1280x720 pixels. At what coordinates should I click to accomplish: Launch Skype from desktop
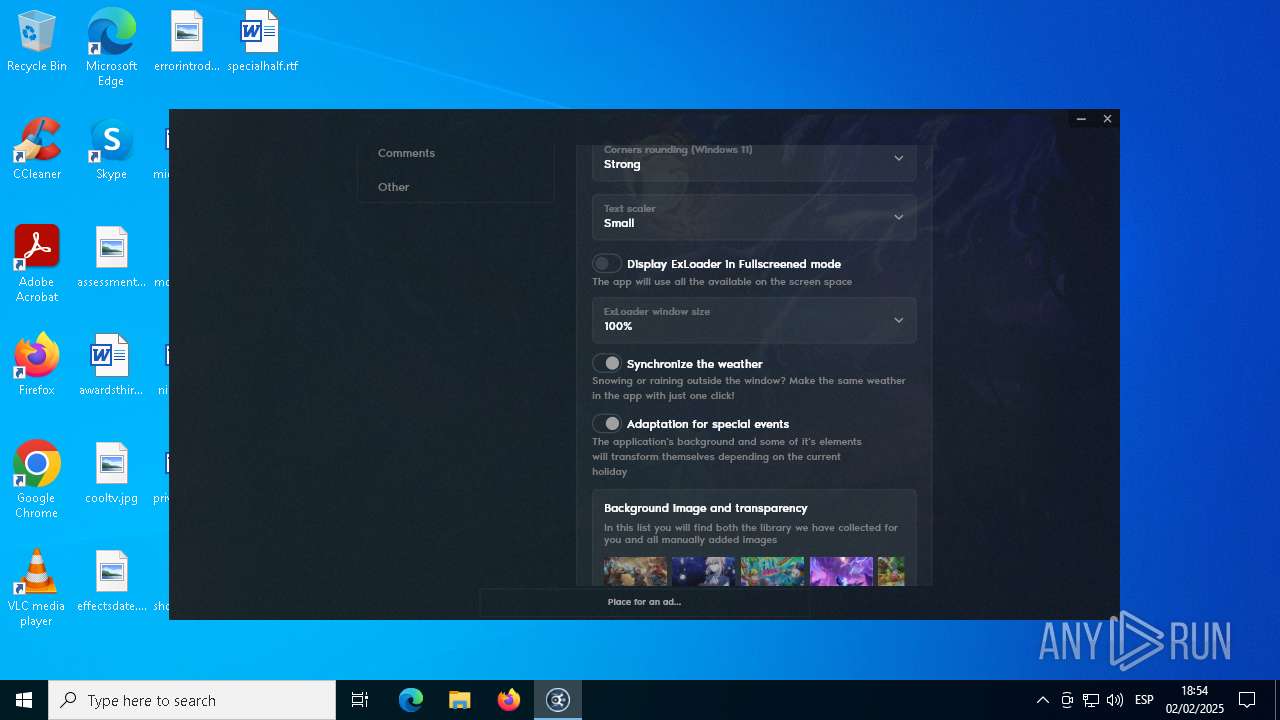point(111,150)
